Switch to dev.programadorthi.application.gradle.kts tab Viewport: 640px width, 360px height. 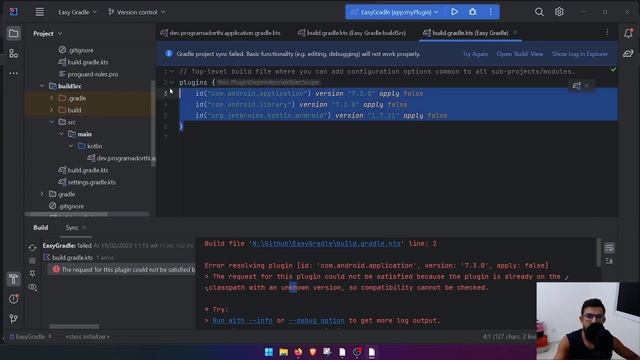(220, 33)
